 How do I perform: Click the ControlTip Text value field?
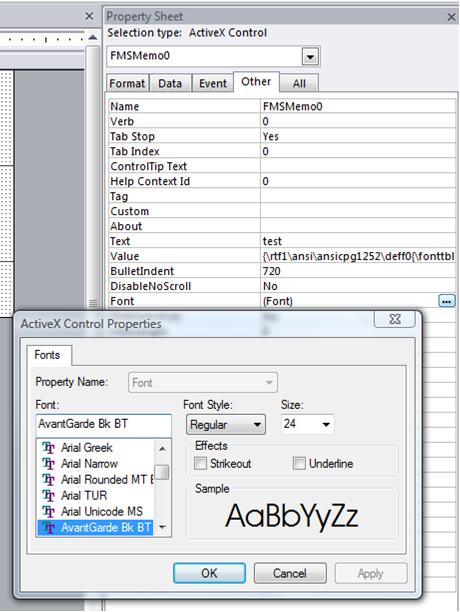coord(358,166)
